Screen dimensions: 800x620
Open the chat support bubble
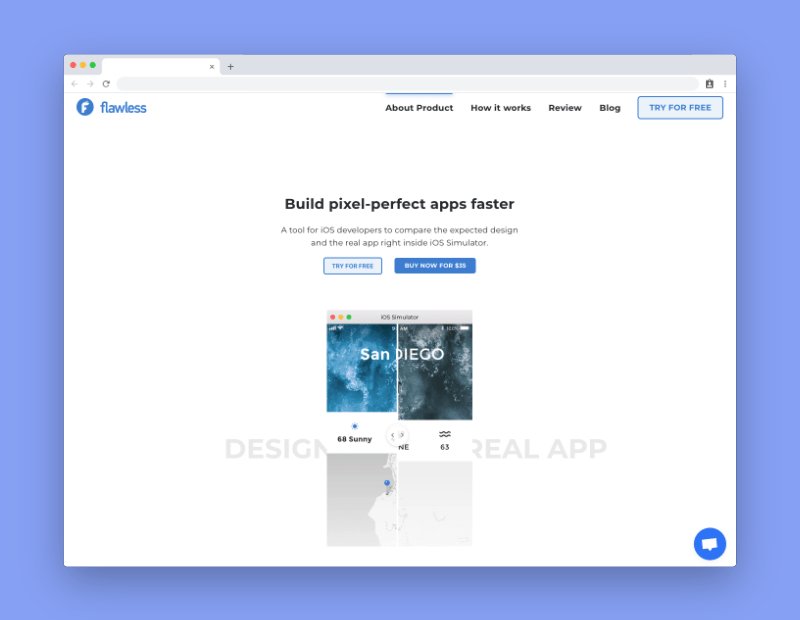[710, 544]
